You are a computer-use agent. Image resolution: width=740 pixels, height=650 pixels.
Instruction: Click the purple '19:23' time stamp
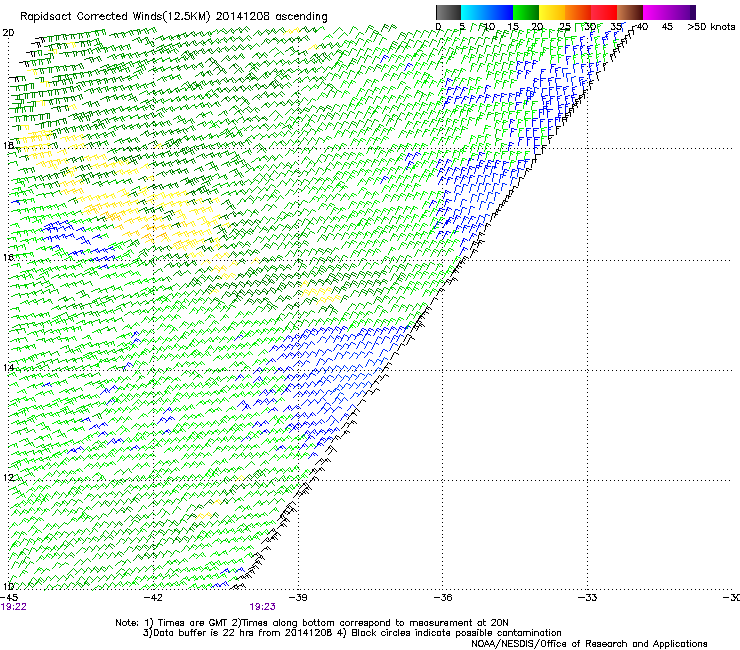pyautogui.click(x=262, y=607)
